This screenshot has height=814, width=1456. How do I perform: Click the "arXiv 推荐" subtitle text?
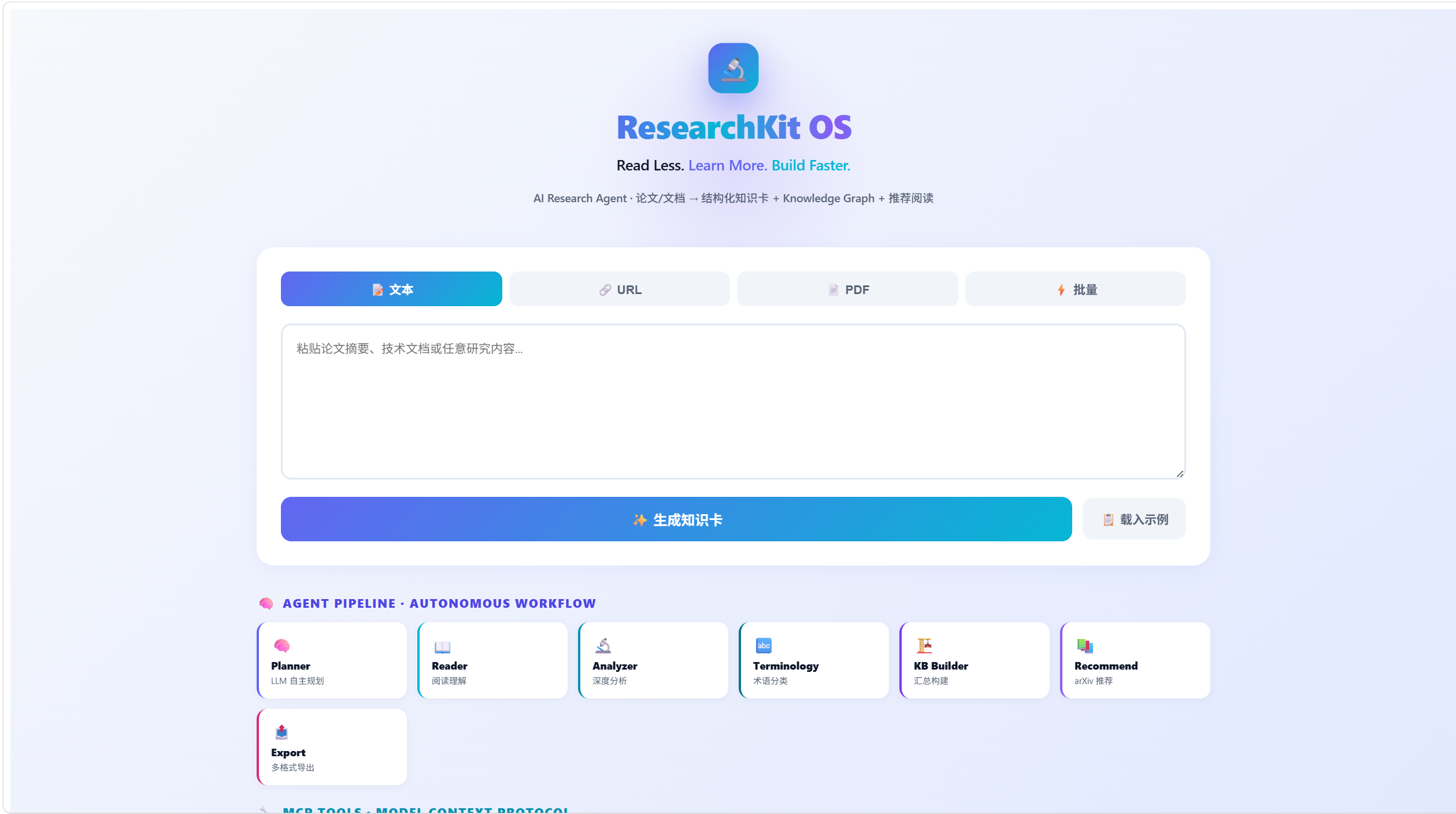[x=1094, y=681]
